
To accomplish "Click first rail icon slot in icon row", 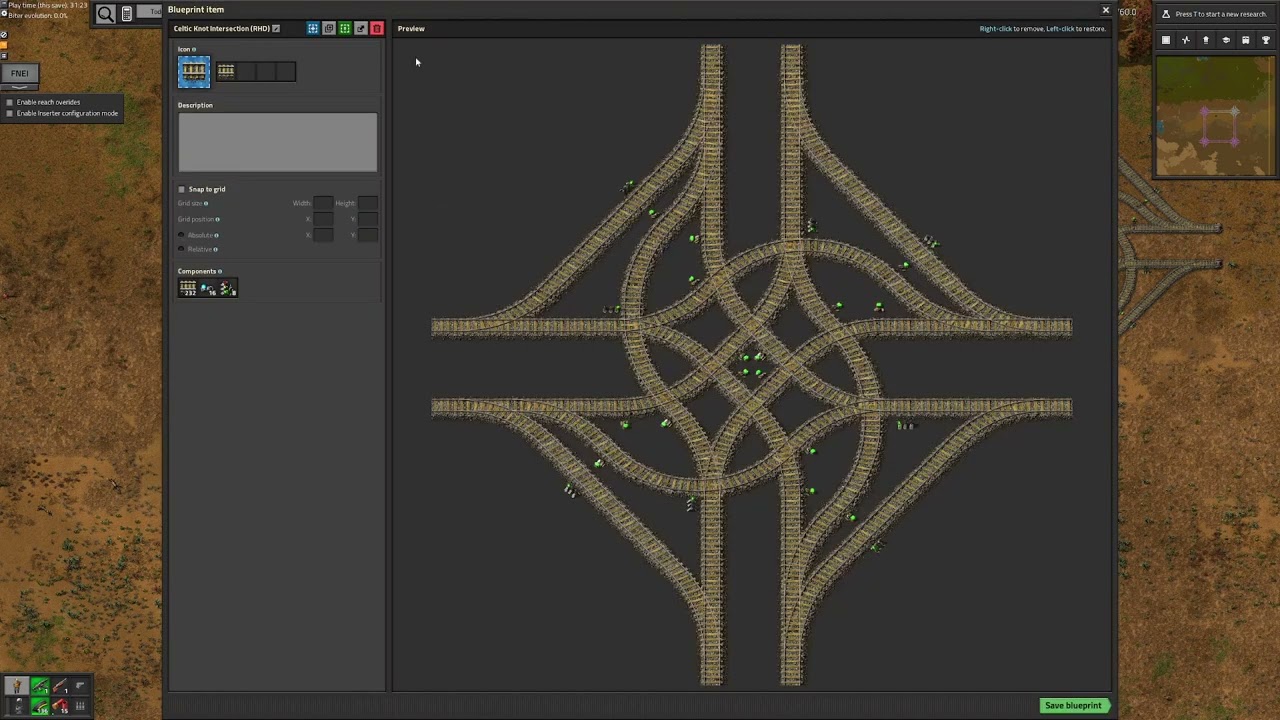I will (226, 71).
